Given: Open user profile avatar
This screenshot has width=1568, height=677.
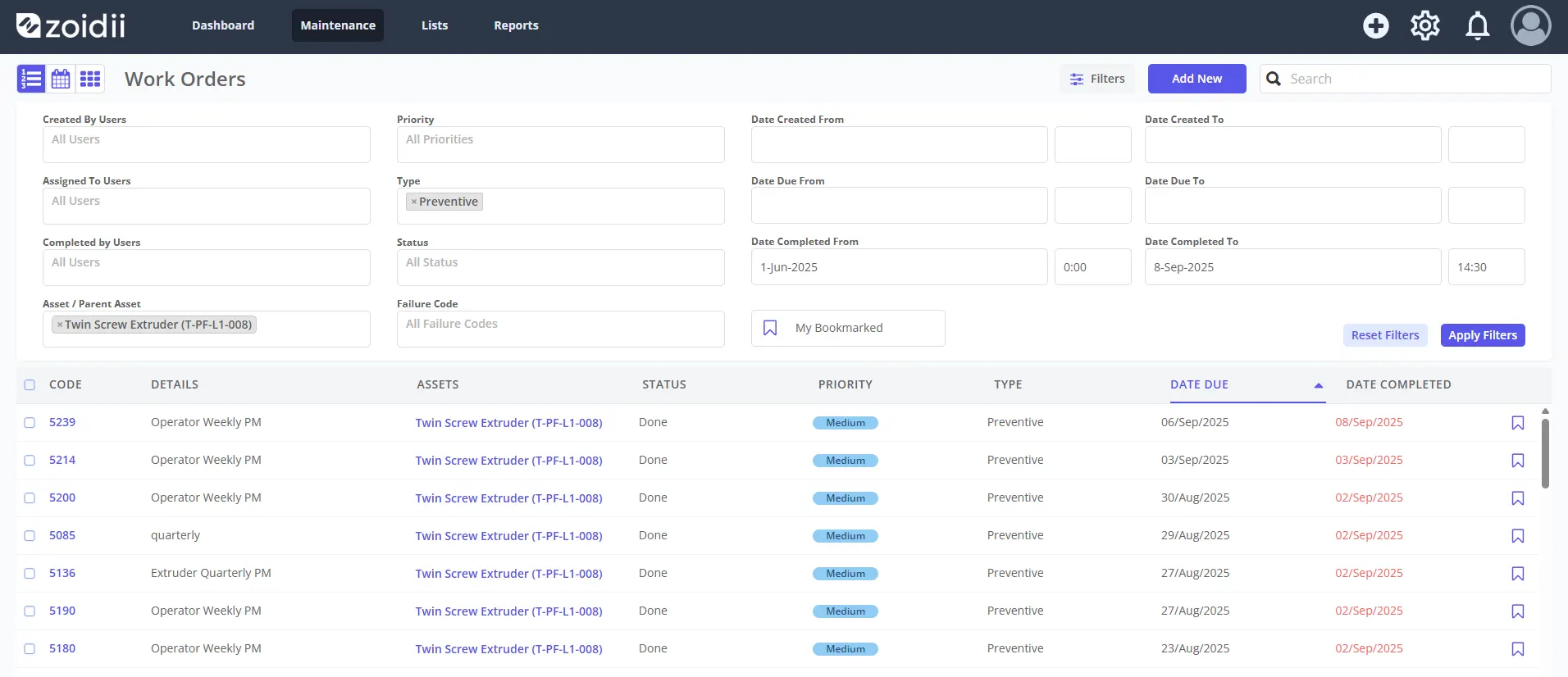Looking at the screenshot, I should click(1531, 25).
